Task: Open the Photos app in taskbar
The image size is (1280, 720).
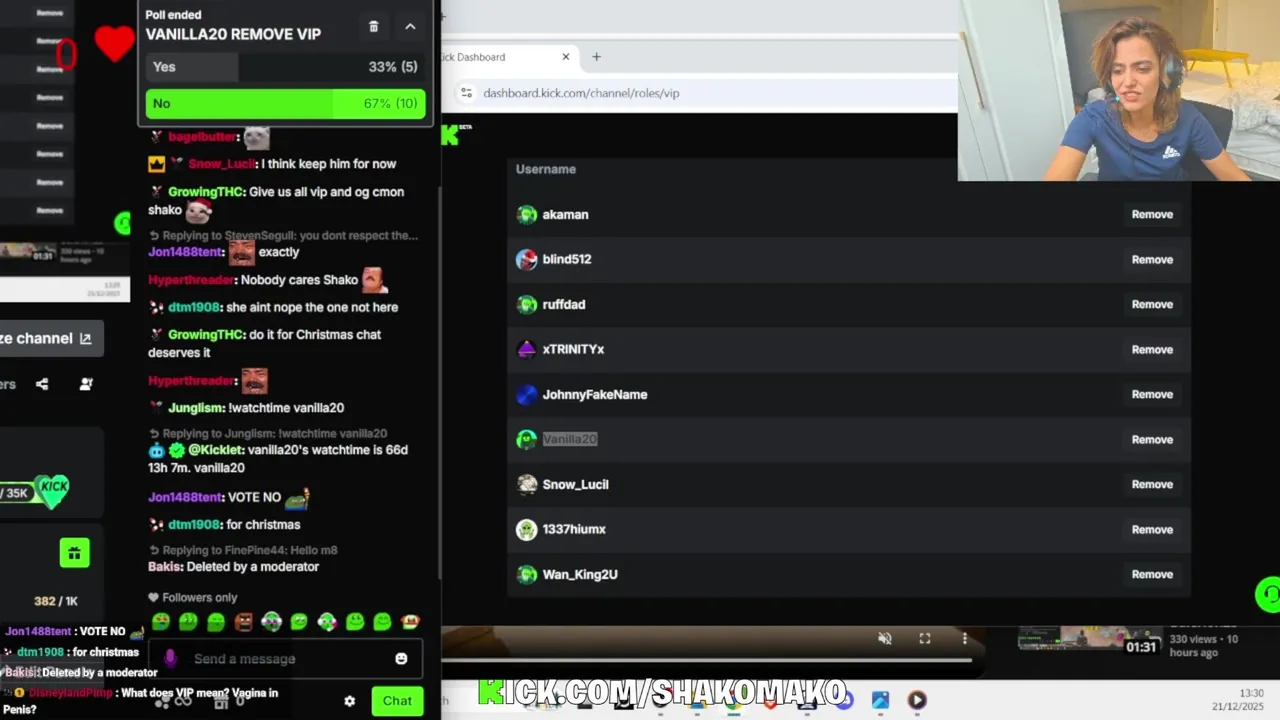Action: click(x=880, y=701)
